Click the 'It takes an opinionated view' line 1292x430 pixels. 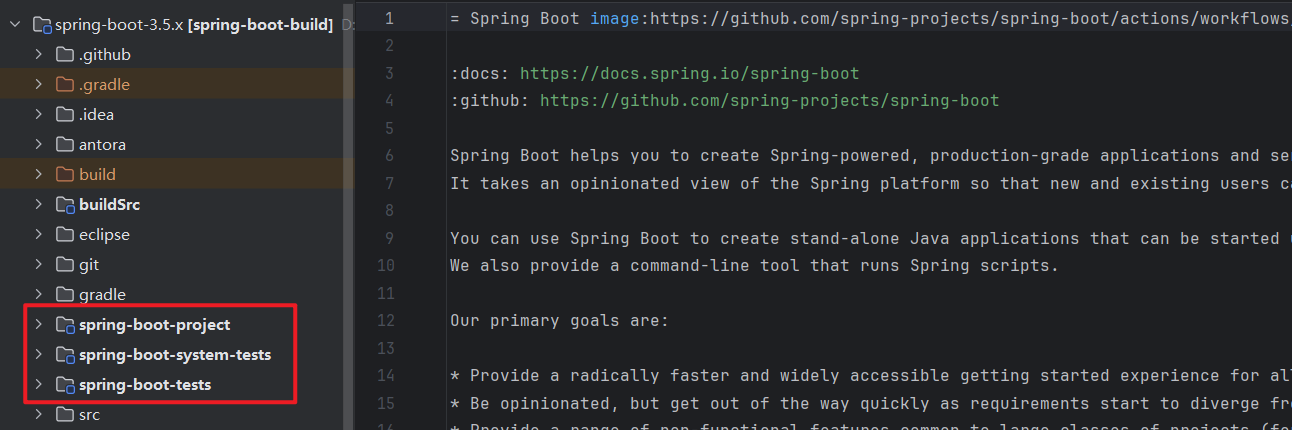pos(870,183)
